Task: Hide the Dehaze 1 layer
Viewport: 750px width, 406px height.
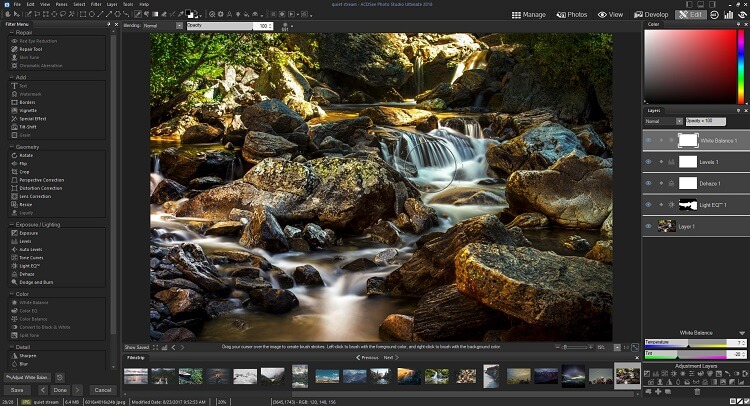Action: click(649, 183)
